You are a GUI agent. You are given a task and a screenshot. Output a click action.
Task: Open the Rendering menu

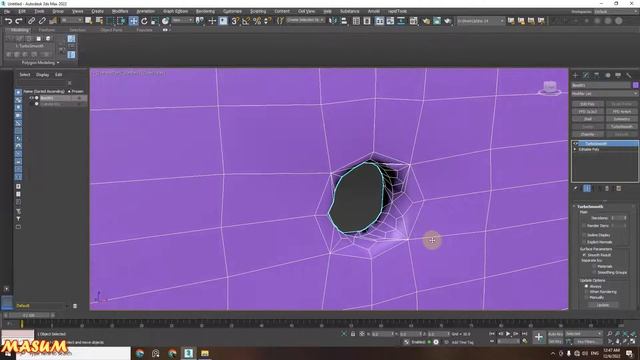205,11
